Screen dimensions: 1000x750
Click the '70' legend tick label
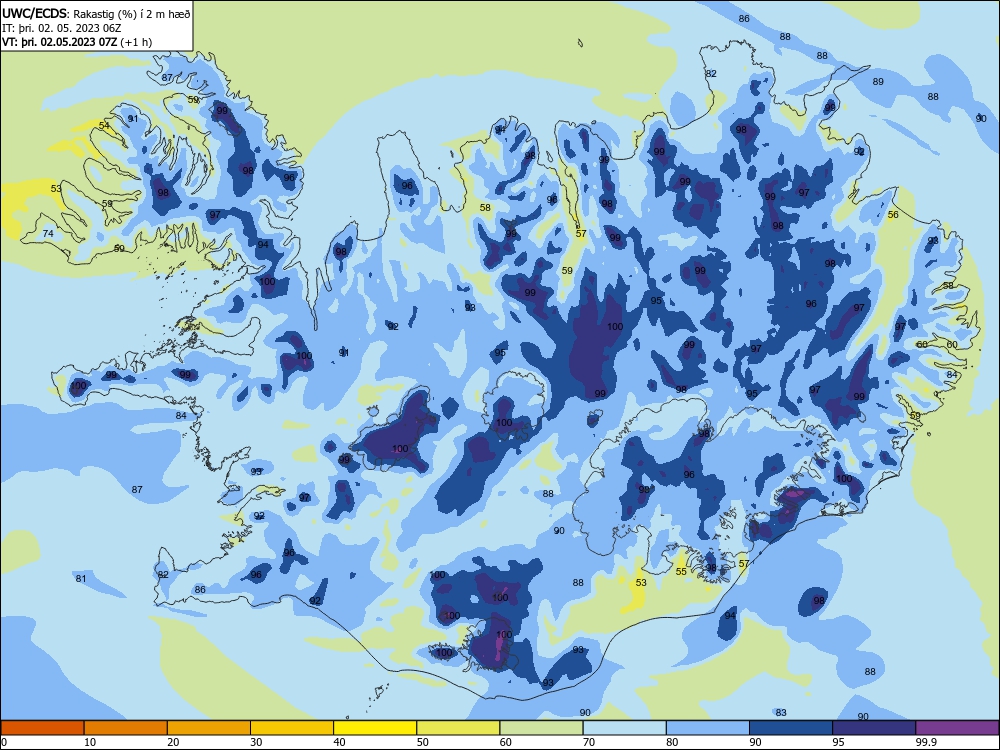click(589, 742)
